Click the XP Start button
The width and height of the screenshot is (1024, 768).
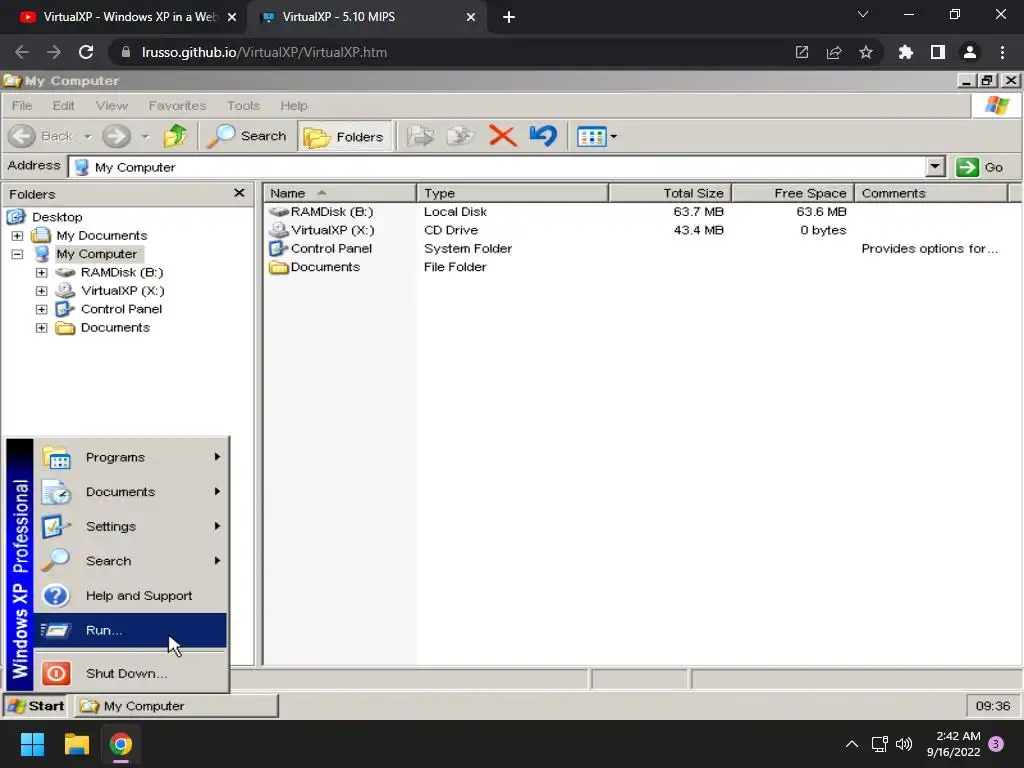tap(37, 706)
